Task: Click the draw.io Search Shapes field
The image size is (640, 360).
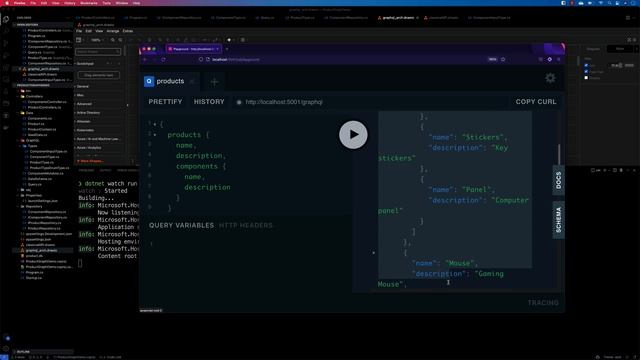Action: click(x=98, y=52)
